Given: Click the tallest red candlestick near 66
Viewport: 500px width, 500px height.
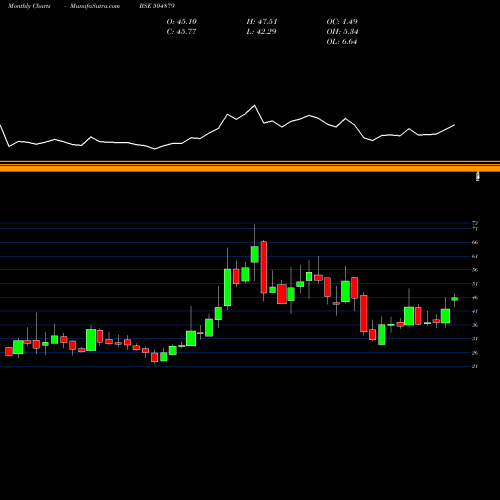Looking at the screenshot, I should [x=264, y=267].
